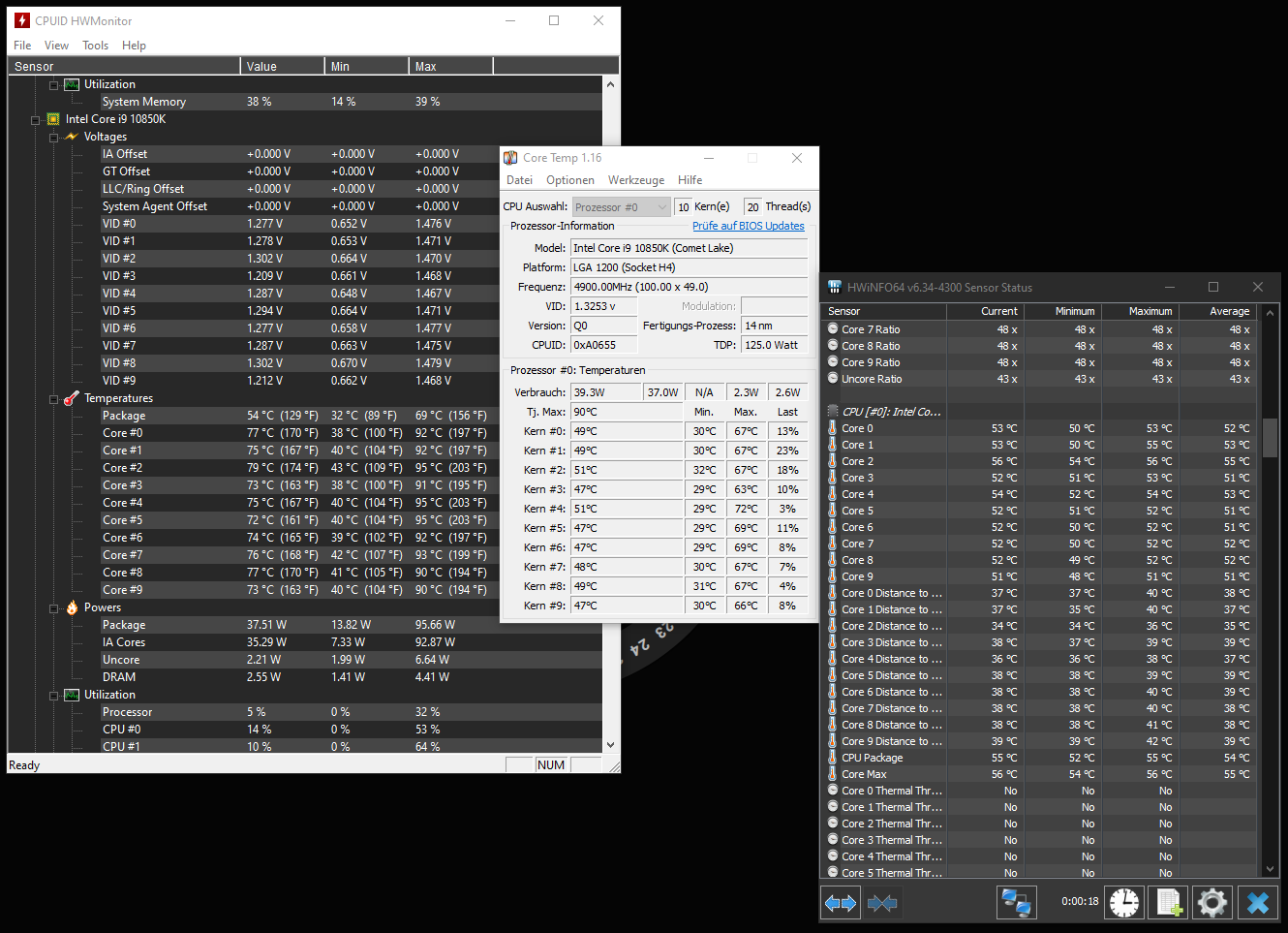Viewport: 1288px width, 933px height.
Task: Click Uncore Ratio clock icon in HWiNFO
Action: pos(833,379)
